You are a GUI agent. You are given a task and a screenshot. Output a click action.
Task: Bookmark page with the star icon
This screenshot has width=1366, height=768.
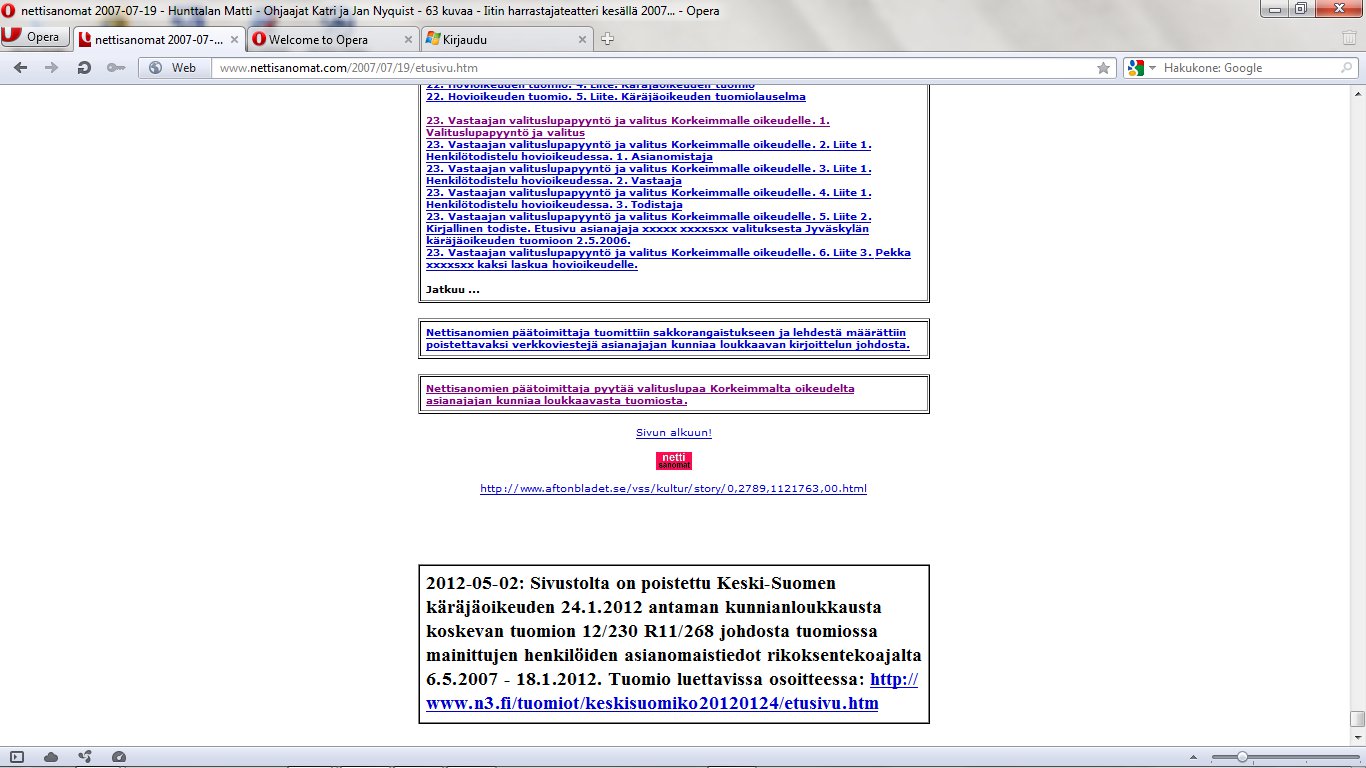pos(1103,68)
